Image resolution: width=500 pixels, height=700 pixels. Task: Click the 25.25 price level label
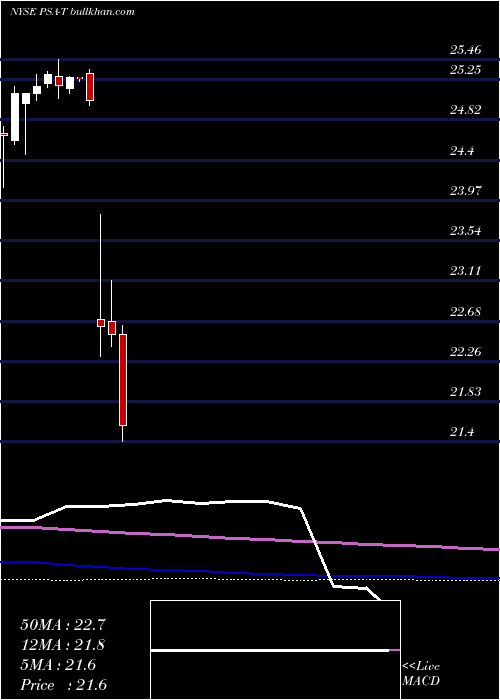(466, 70)
